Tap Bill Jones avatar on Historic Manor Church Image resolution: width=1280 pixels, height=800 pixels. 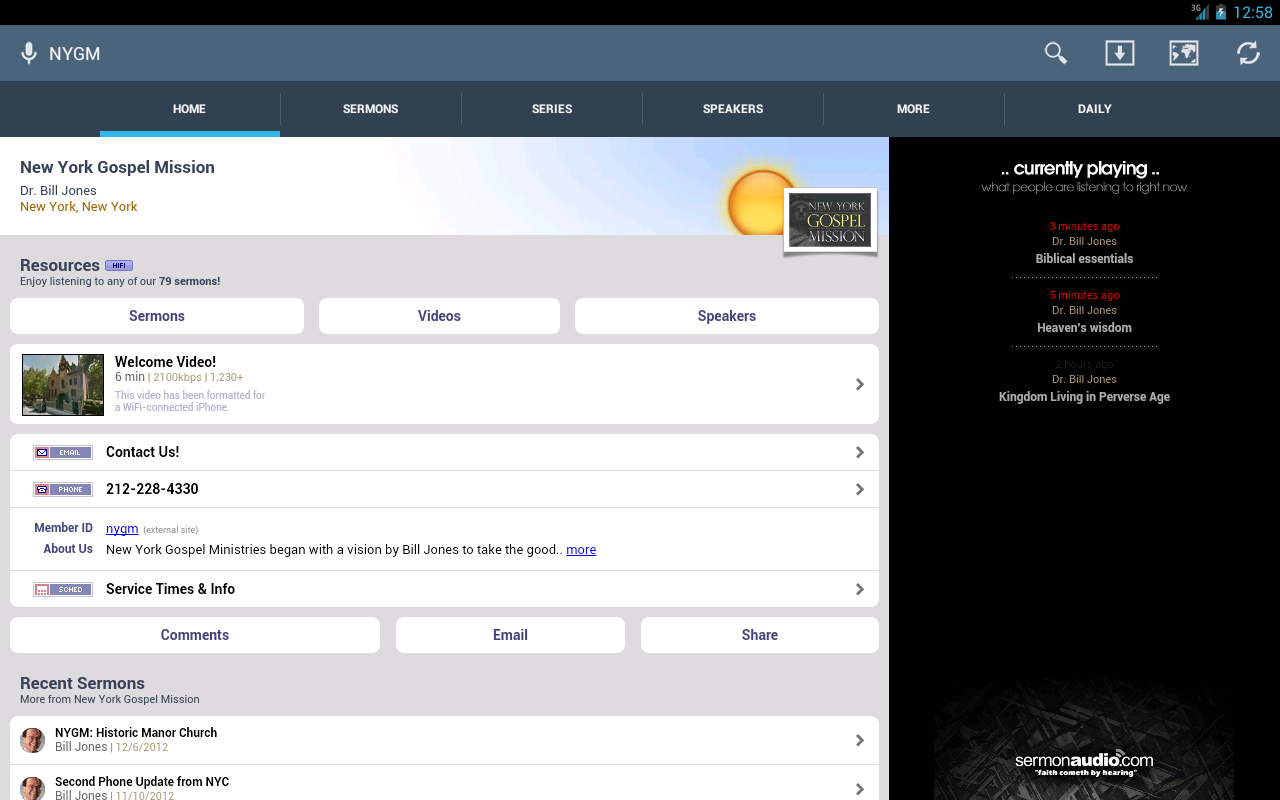[33, 740]
